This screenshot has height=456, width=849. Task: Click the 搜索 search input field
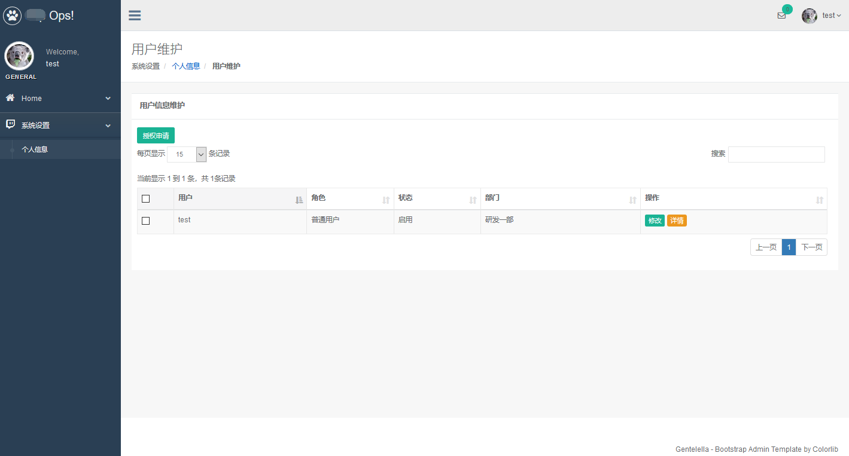(776, 154)
